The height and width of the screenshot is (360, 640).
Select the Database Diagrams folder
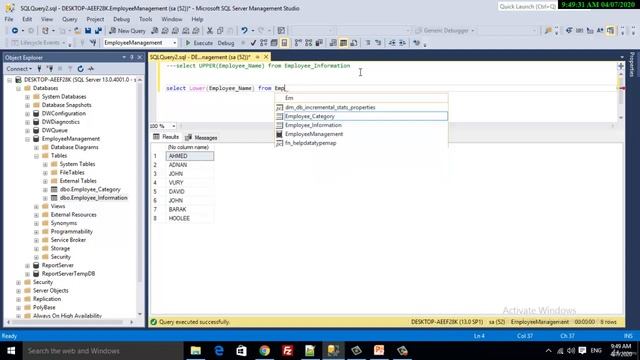point(74,147)
